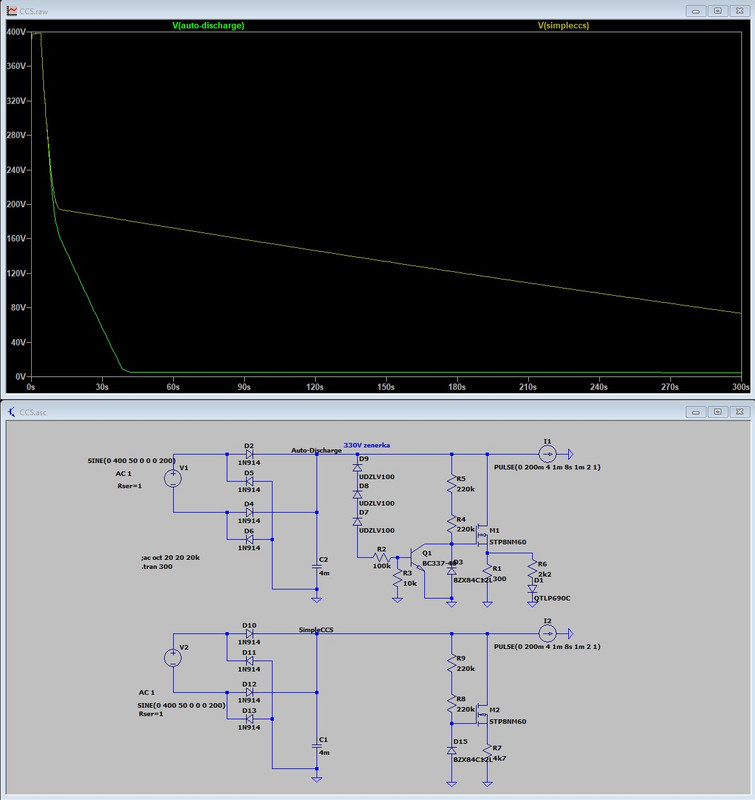
Task: Click resistor R6 symbol
Action: [533, 569]
